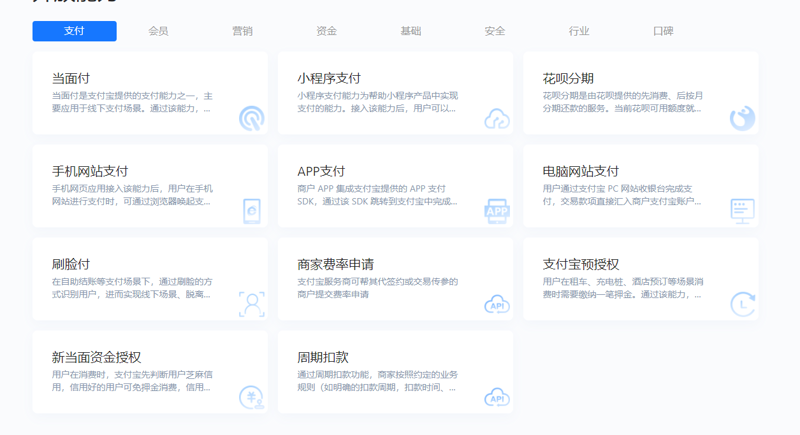Image resolution: width=800 pixels, height=435 pixels.
Task: Click the 刷脸付 description text
Action: point(132,288)
